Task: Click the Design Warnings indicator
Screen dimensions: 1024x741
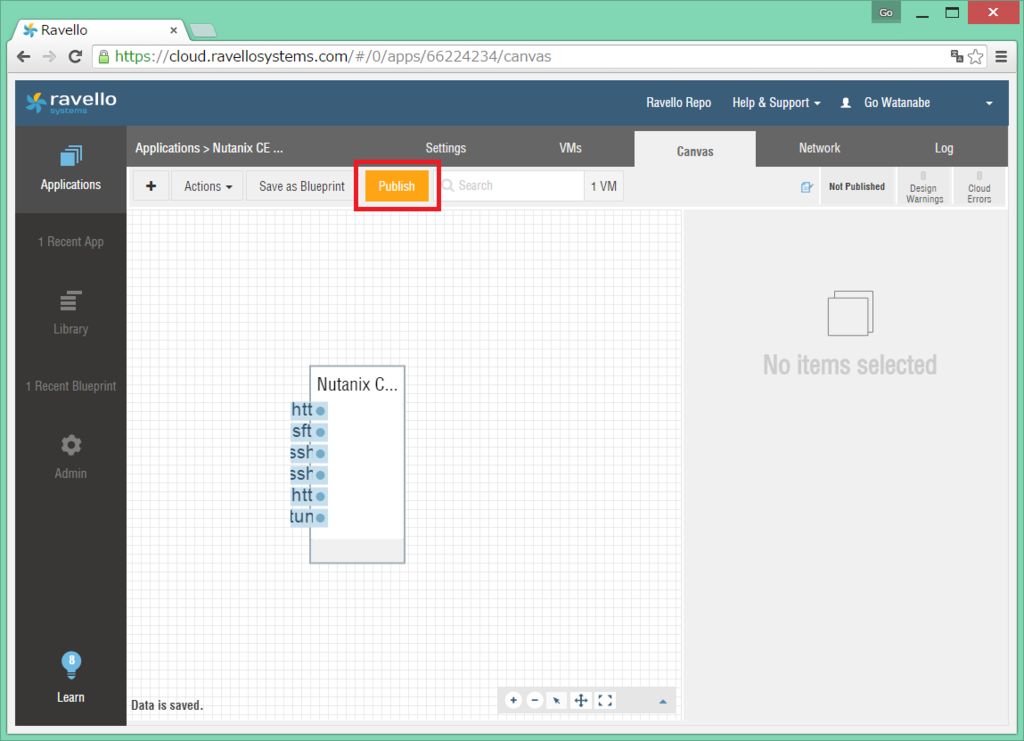Action: tap(924, 187)
